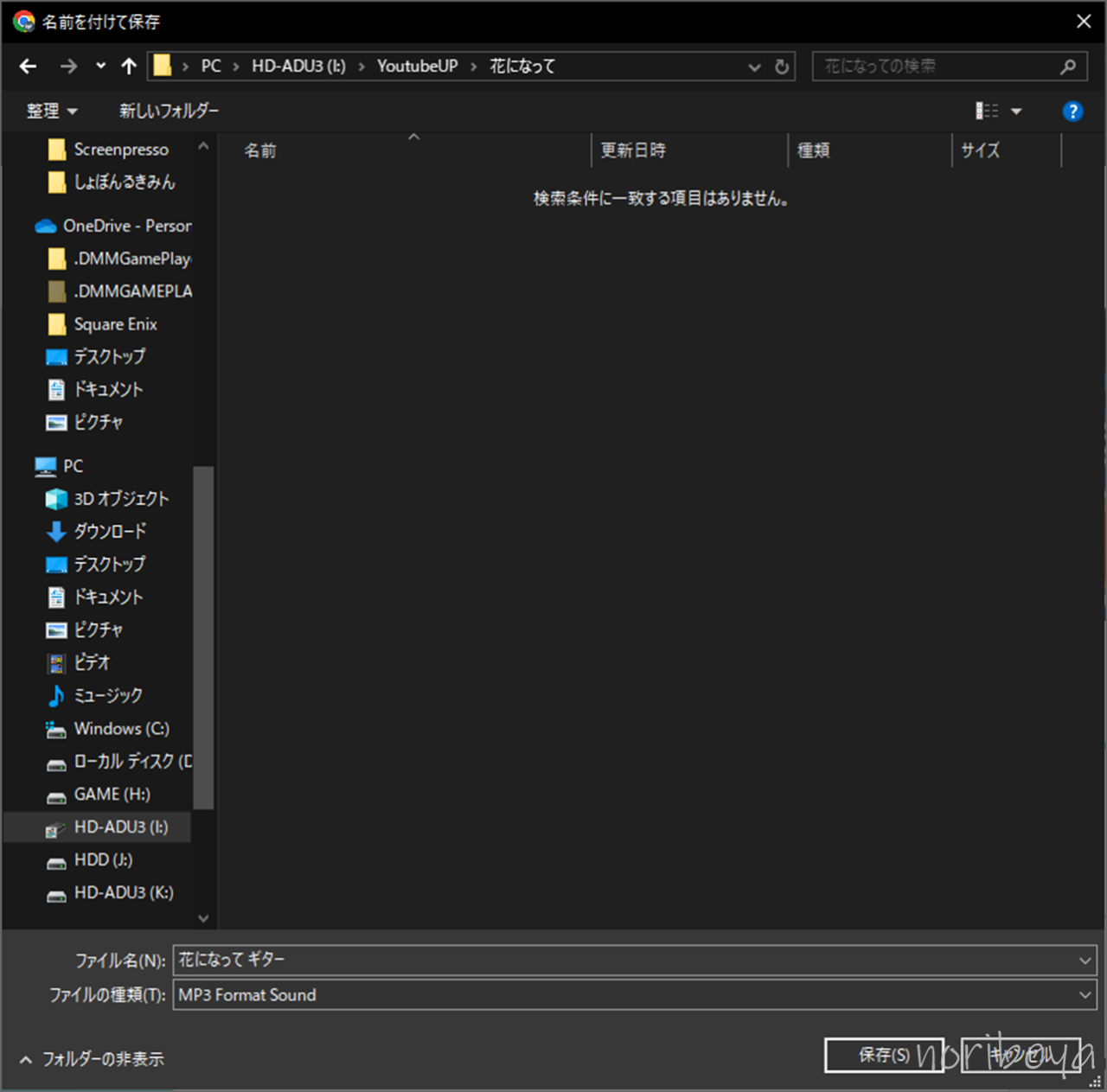The height and width of the screenshot is (1092, 1107).
Task: Select the ローカル ディスク drive
Action: pos(118,762)
